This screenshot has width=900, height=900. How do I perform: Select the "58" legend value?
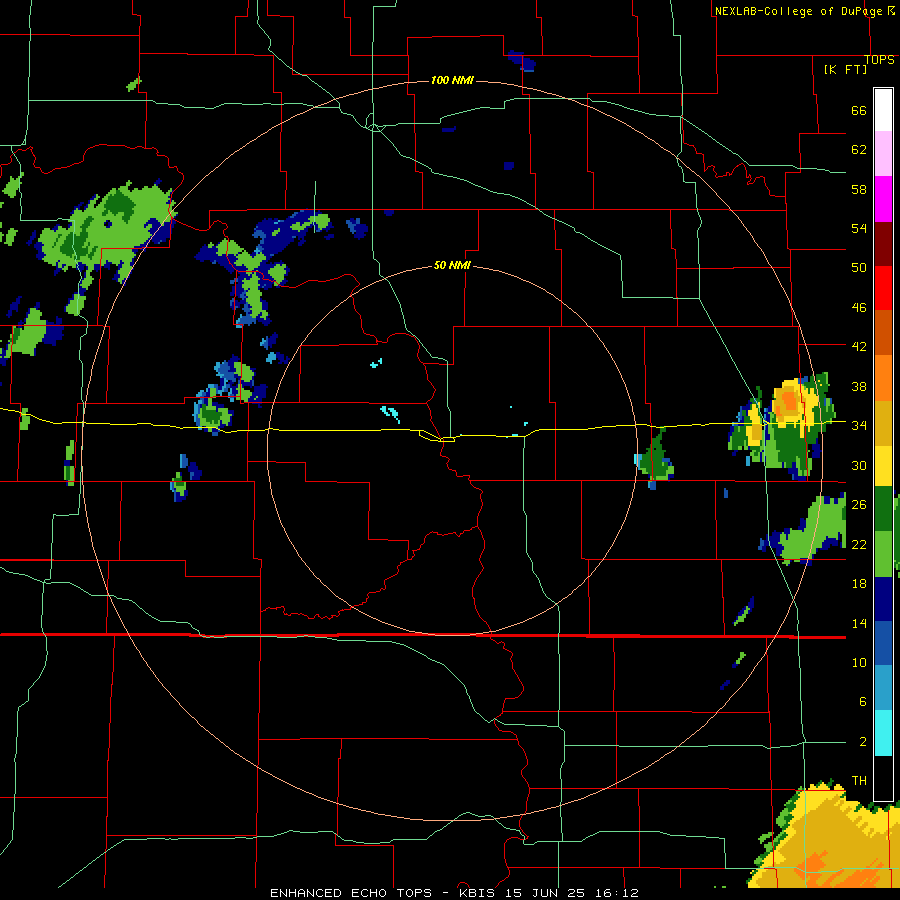tap(859, 189)
